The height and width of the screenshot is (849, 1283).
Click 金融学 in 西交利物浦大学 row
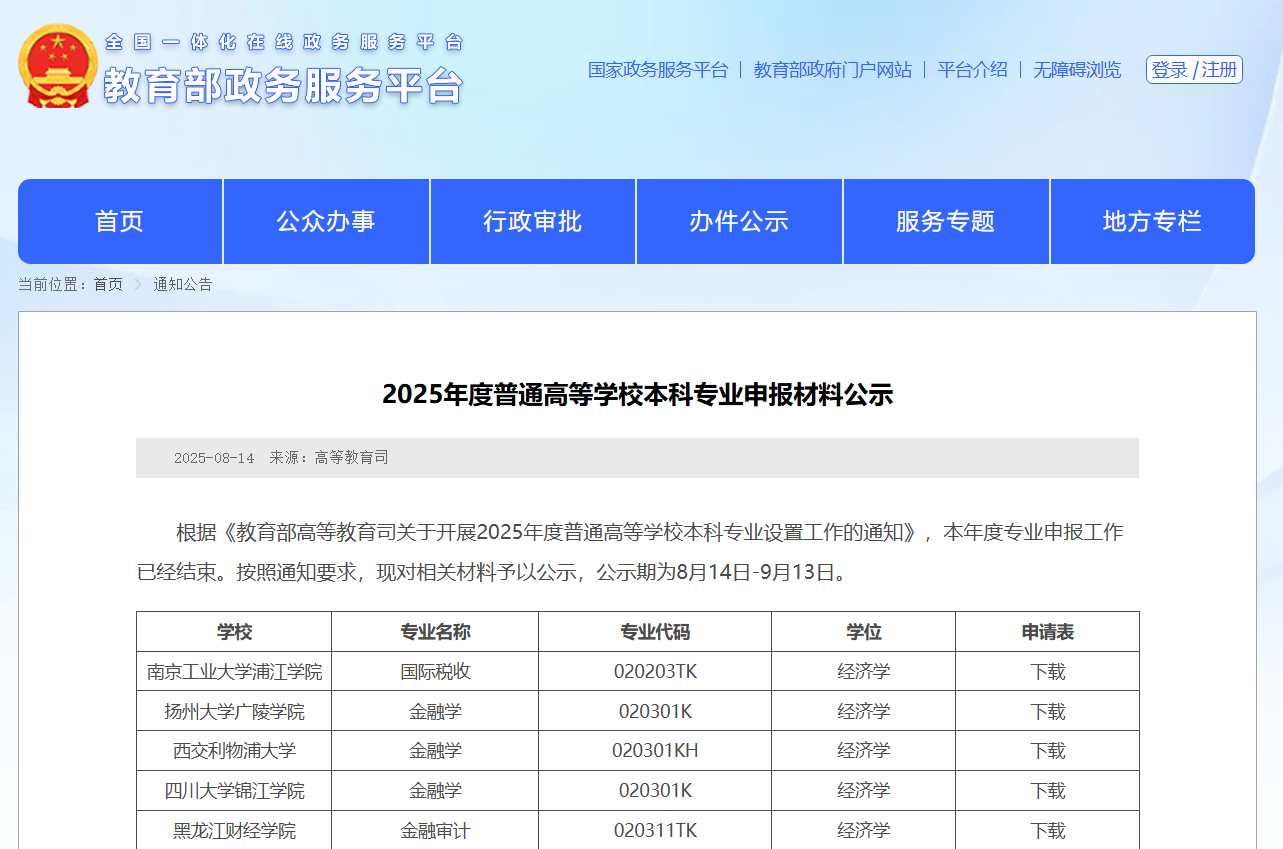click(435, 751)
